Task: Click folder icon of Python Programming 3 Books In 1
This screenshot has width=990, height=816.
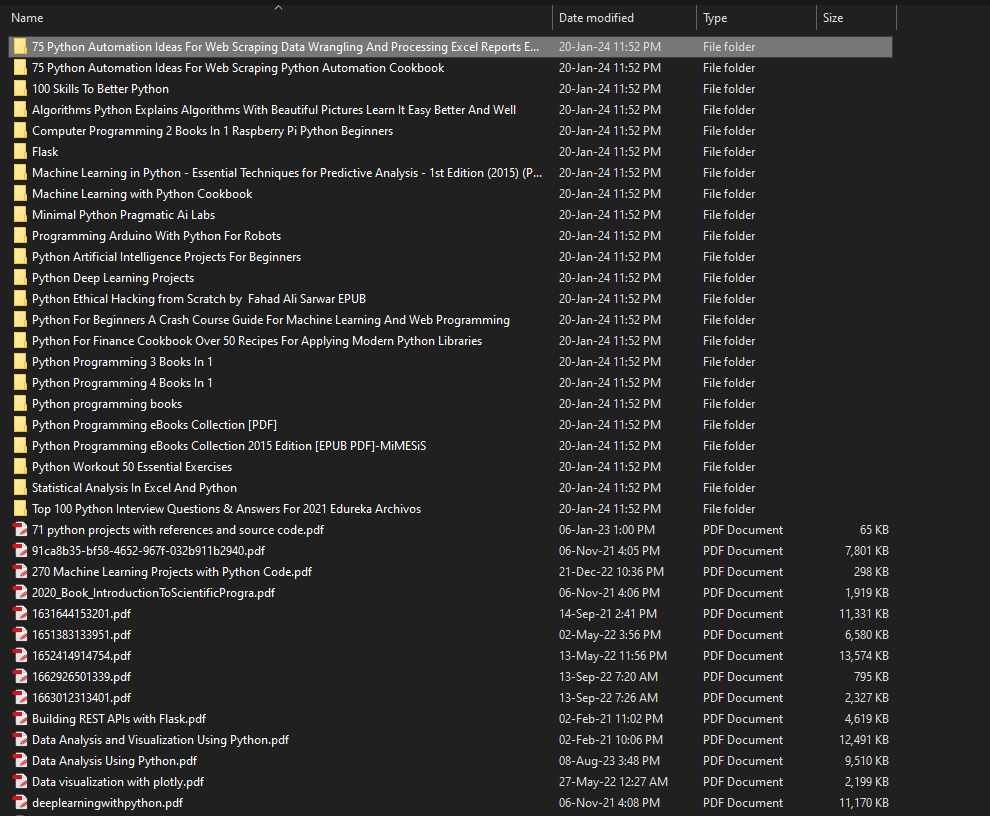Action: 21,362
